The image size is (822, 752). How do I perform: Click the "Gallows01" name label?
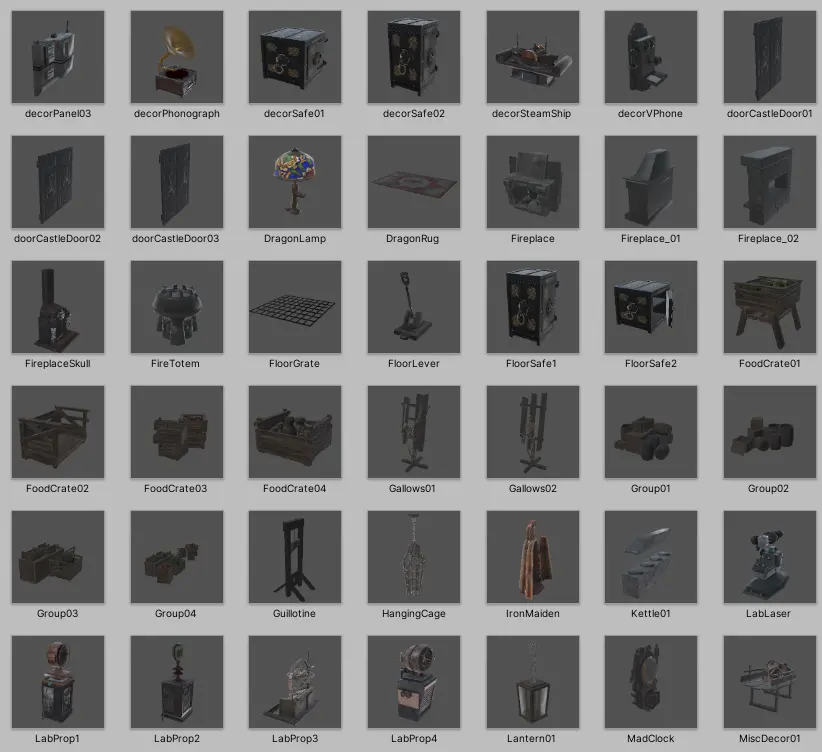[x=412, y=489]
